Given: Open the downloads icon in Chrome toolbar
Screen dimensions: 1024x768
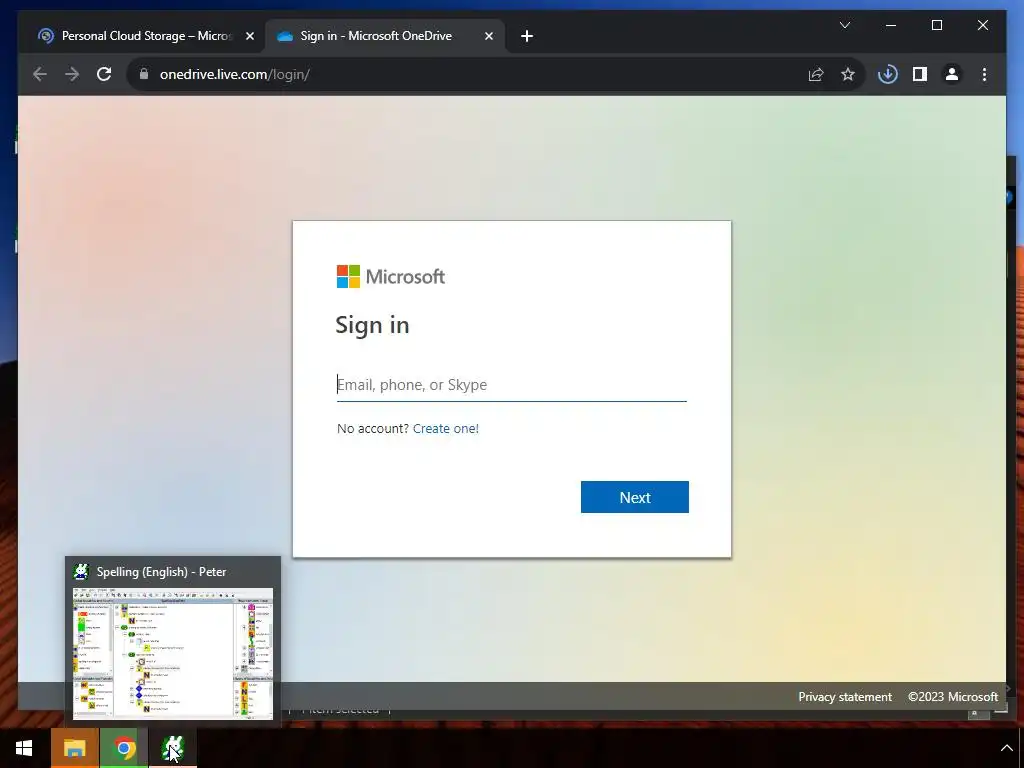Looking at the screenshot, I should pyautogui.click(x=888, y=74).
